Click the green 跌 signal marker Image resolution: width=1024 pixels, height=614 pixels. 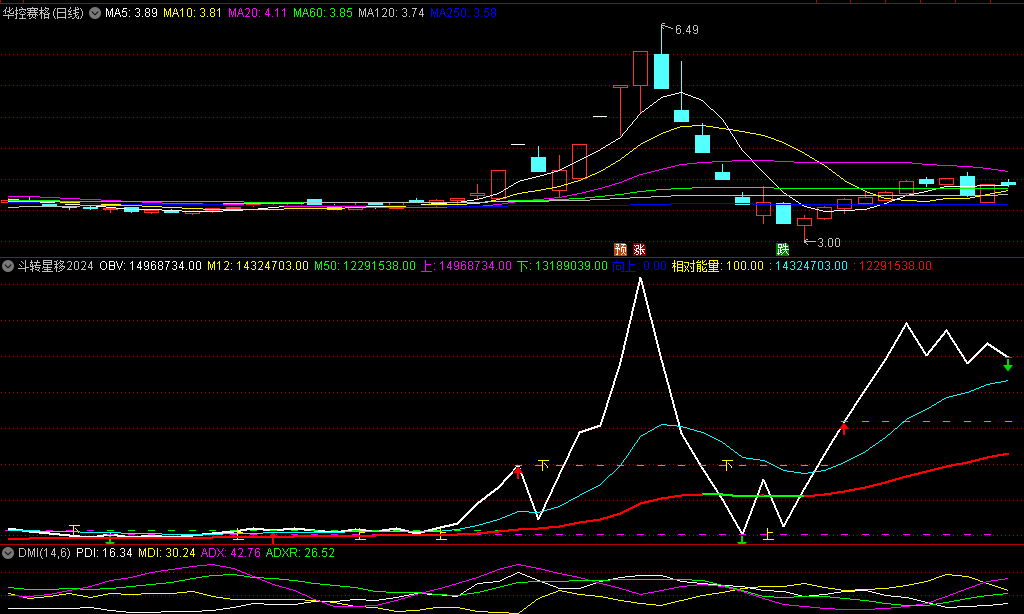point(782,248)
